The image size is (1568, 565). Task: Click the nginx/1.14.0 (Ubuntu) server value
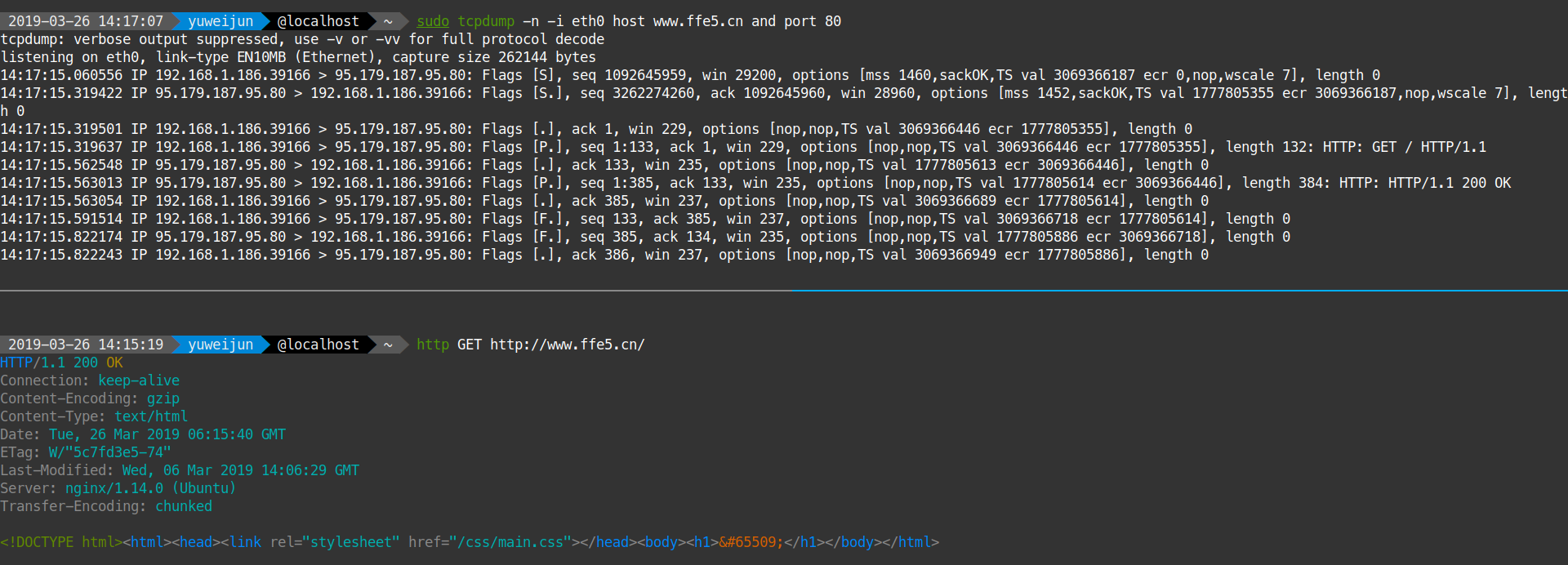tap(150, 488)
